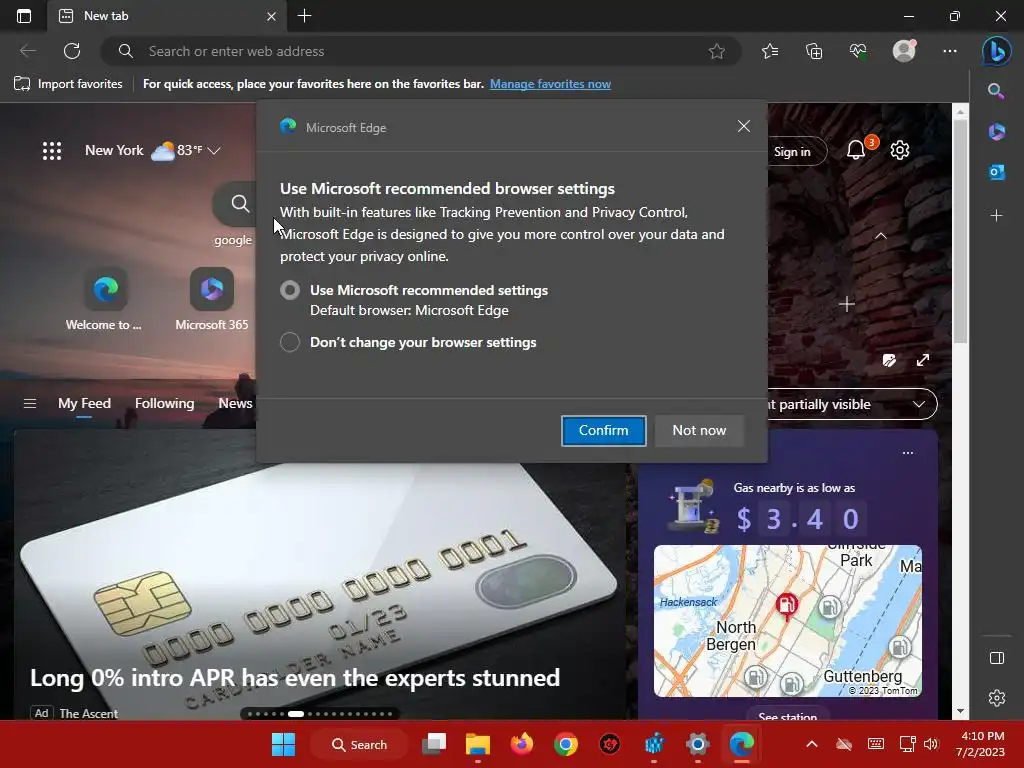
Task: Select Don't change your browser settings
Action: point(290,342)
